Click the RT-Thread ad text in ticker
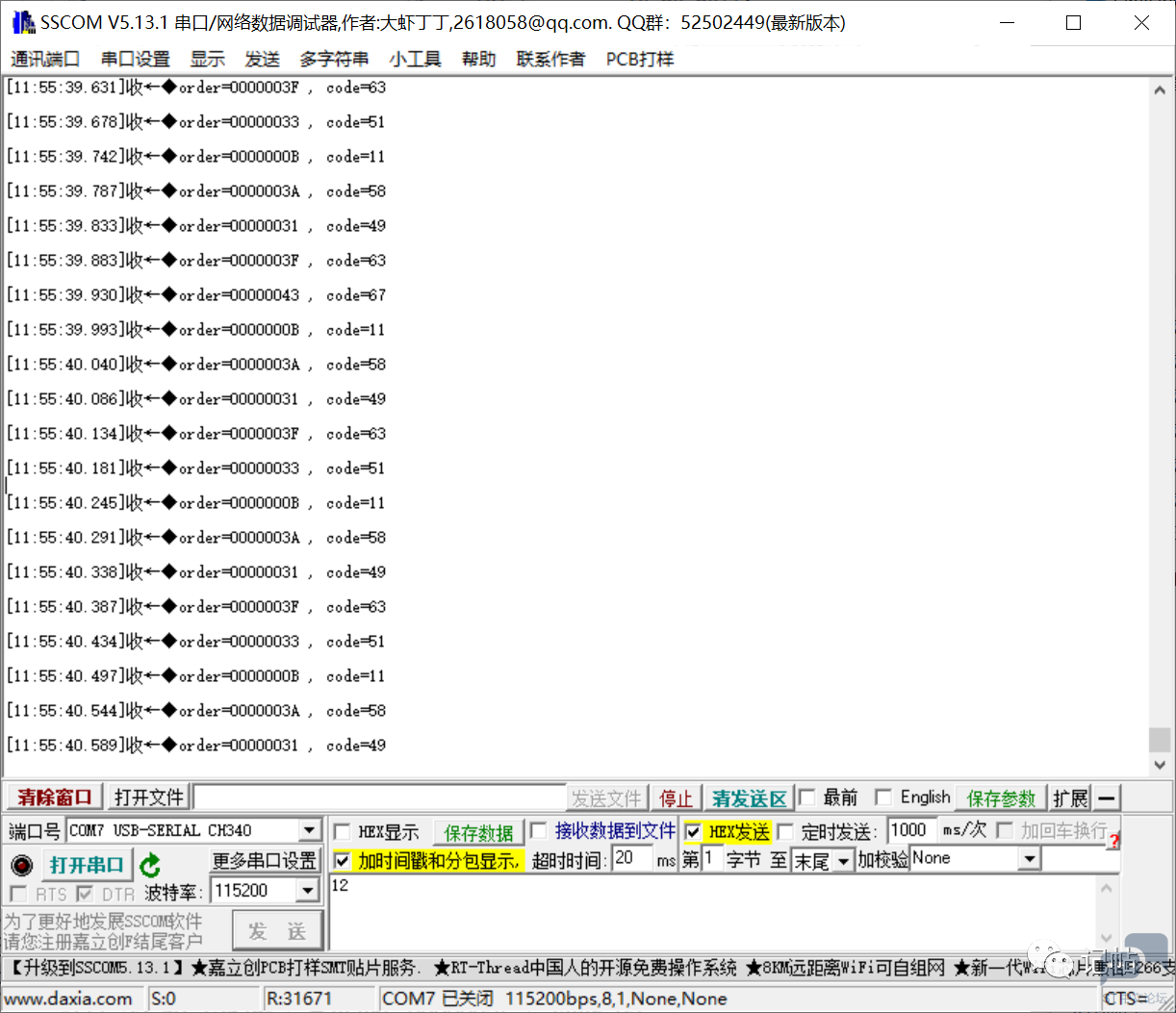 coord(586,968)
